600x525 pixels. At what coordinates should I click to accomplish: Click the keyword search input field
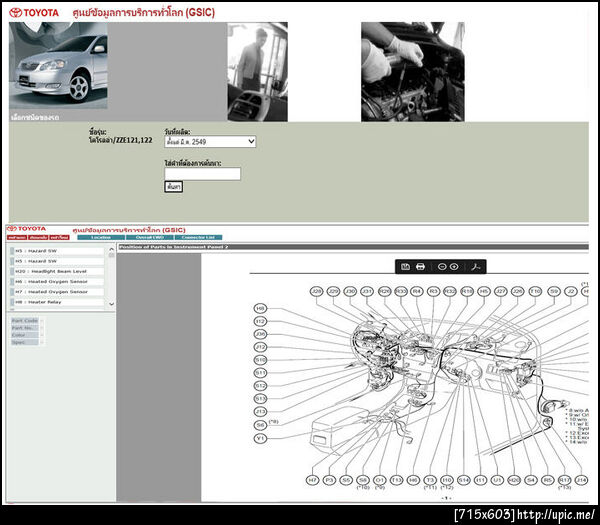click(x=202, y=174)
